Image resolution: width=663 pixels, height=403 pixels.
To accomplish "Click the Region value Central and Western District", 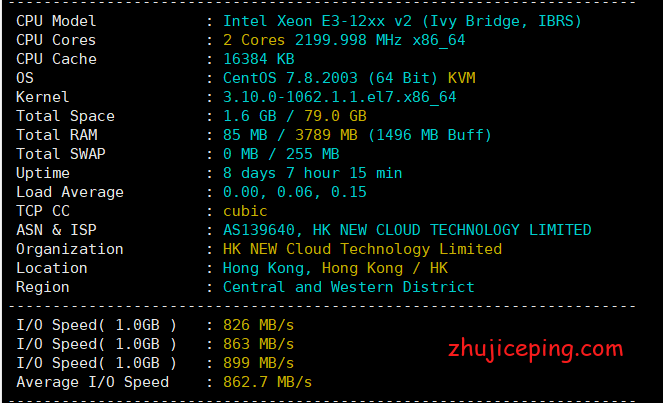I will 348,287.
